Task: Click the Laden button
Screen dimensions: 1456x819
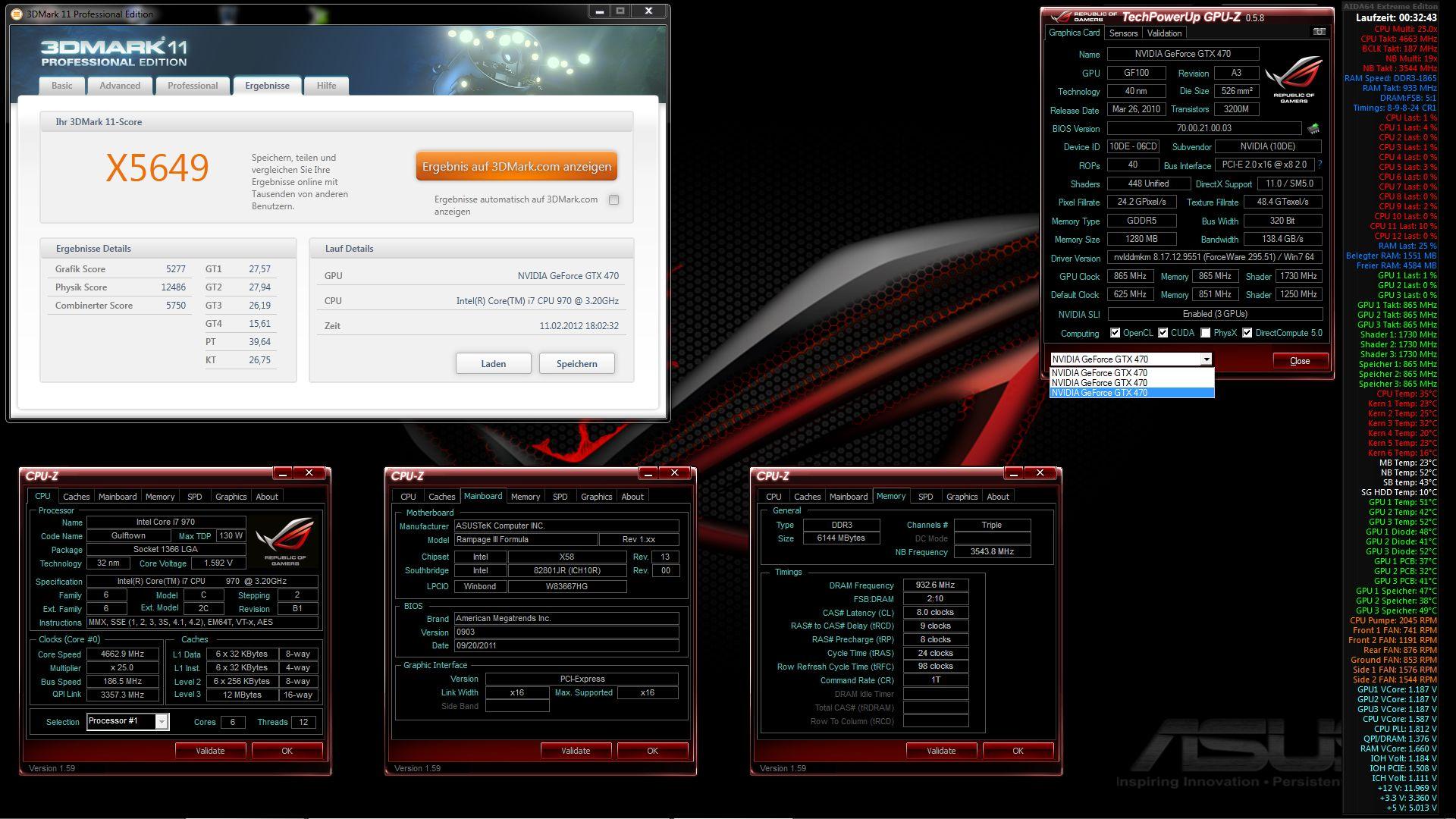Action: [493, 364]
